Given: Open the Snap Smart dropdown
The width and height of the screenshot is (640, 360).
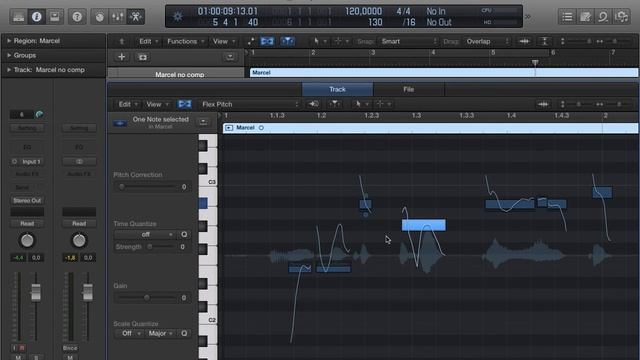Looking at the screenshot, I should 409,41.
